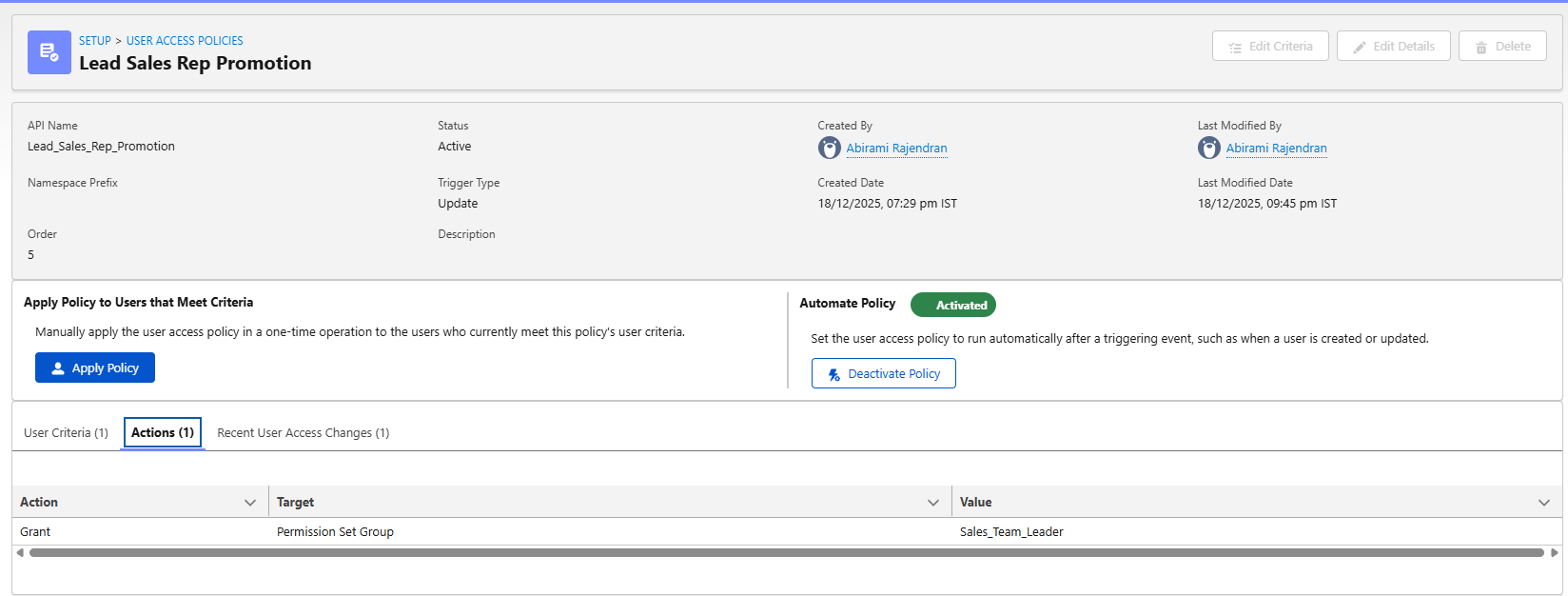Open the Recent User Access Changes tab
Screen dimensions: 1568x596
303,432
